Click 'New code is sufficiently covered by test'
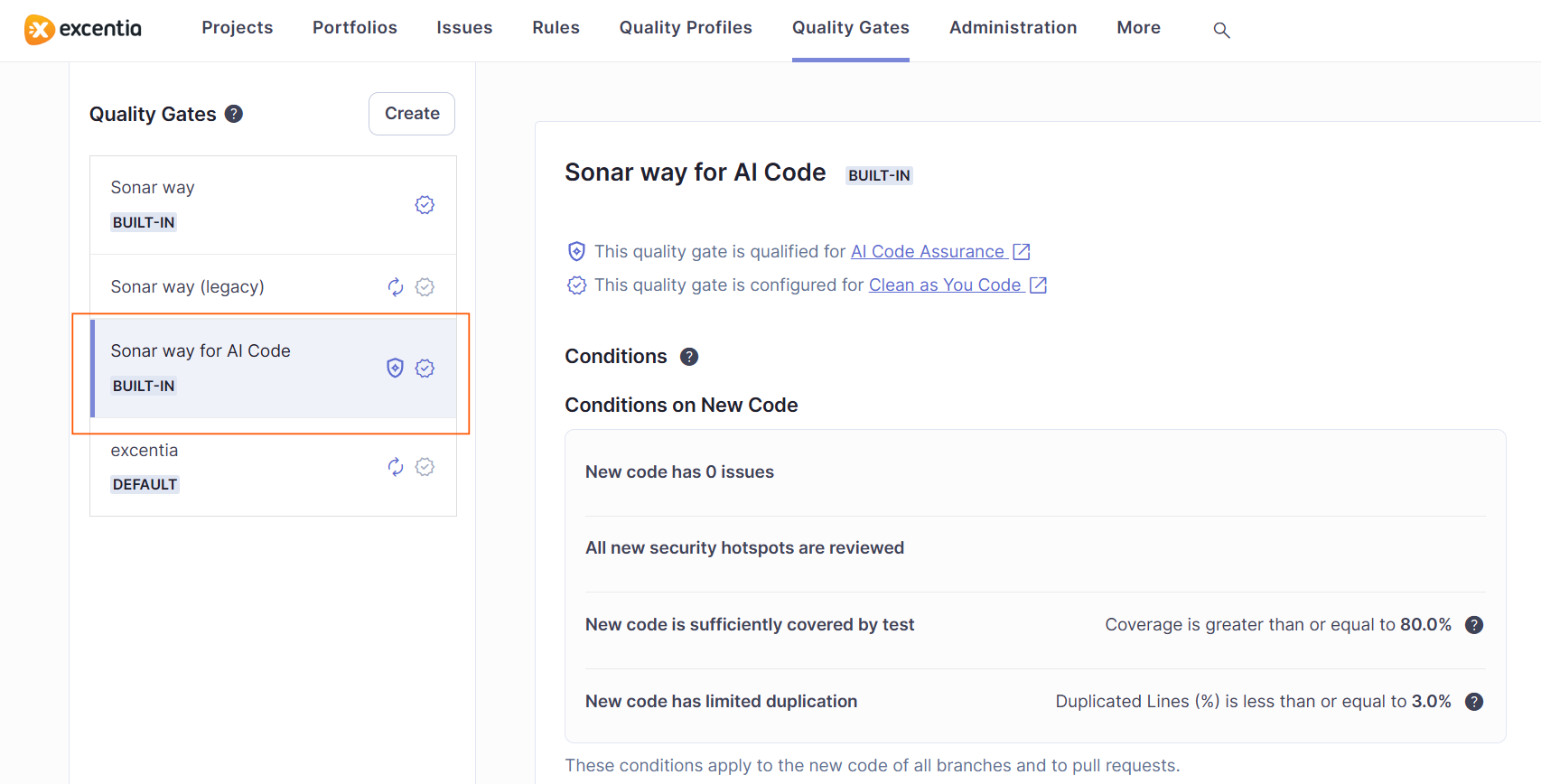Screen dimensions: 1541x784 (750, 625)
